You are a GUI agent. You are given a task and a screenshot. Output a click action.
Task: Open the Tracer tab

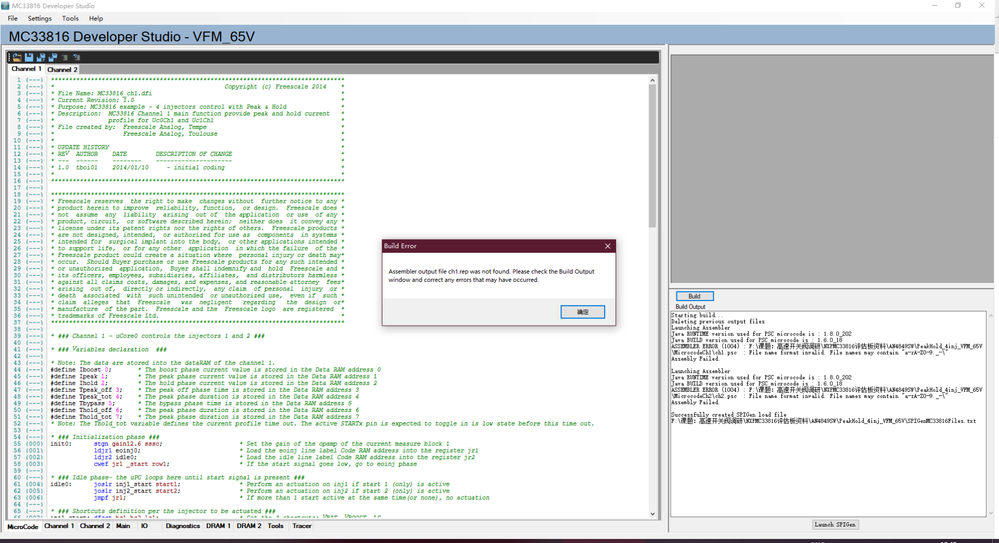[301, 526]
